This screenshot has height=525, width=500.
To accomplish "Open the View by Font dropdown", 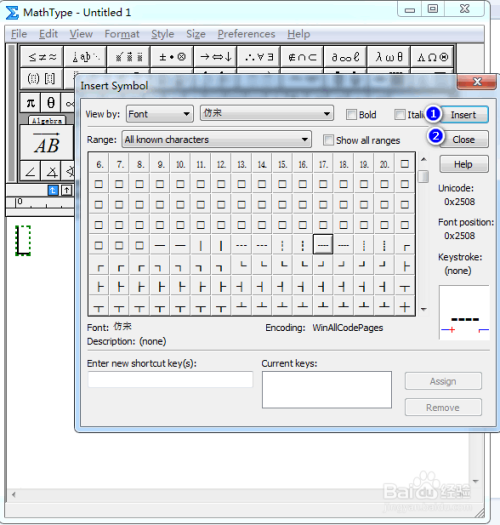I will click(160, 114).
